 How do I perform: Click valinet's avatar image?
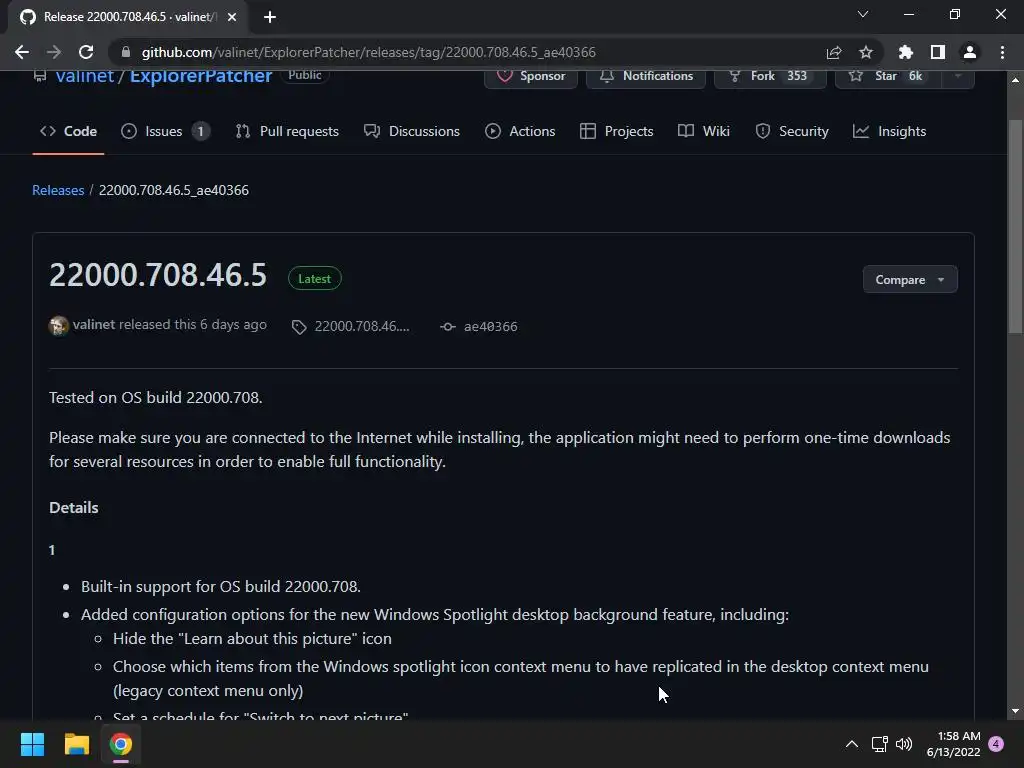(x=59, y=325)
